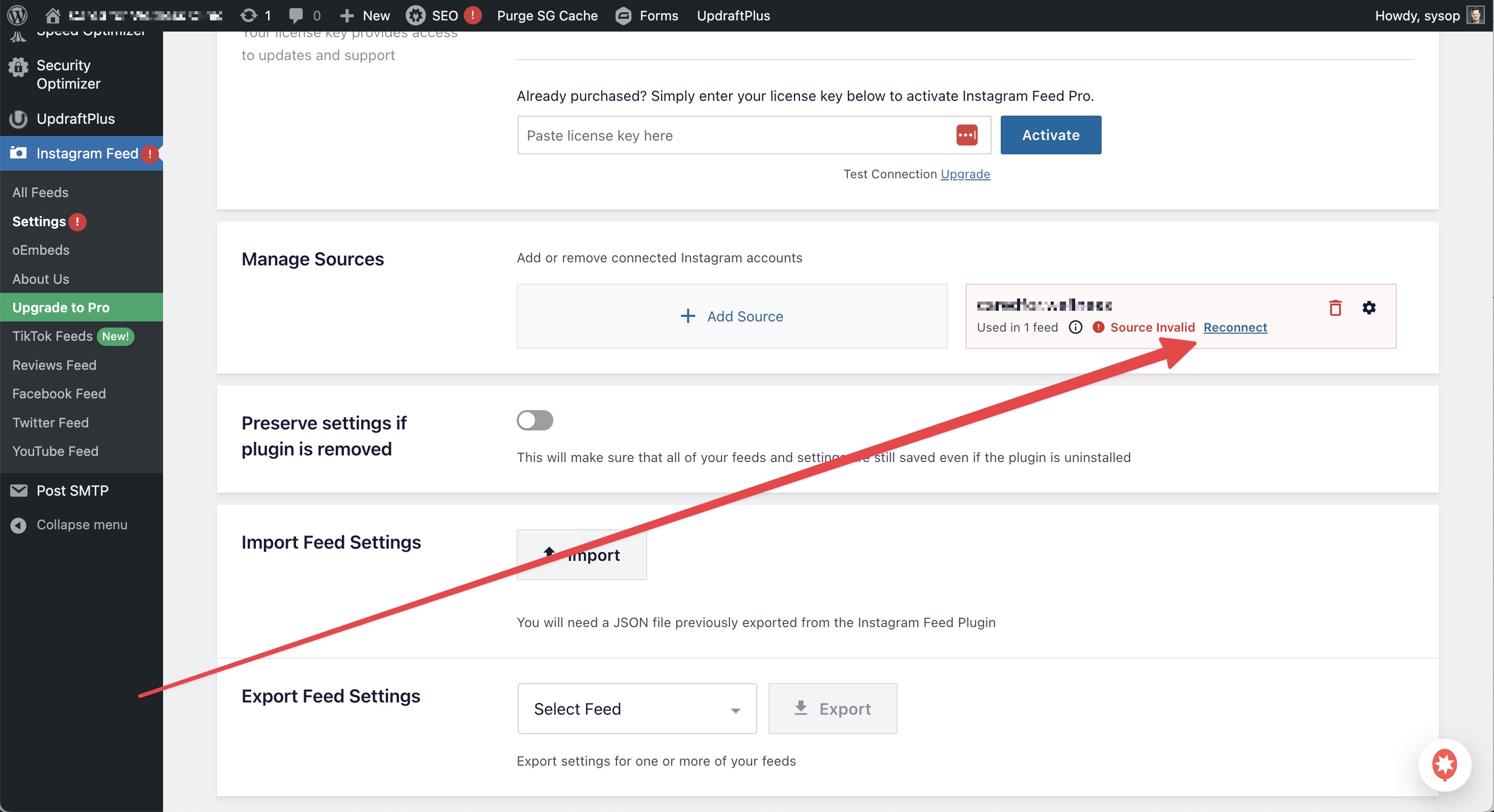
Task: Open the Select Feed dropdown
Action: pyautogui.click(x=637, y=709)
